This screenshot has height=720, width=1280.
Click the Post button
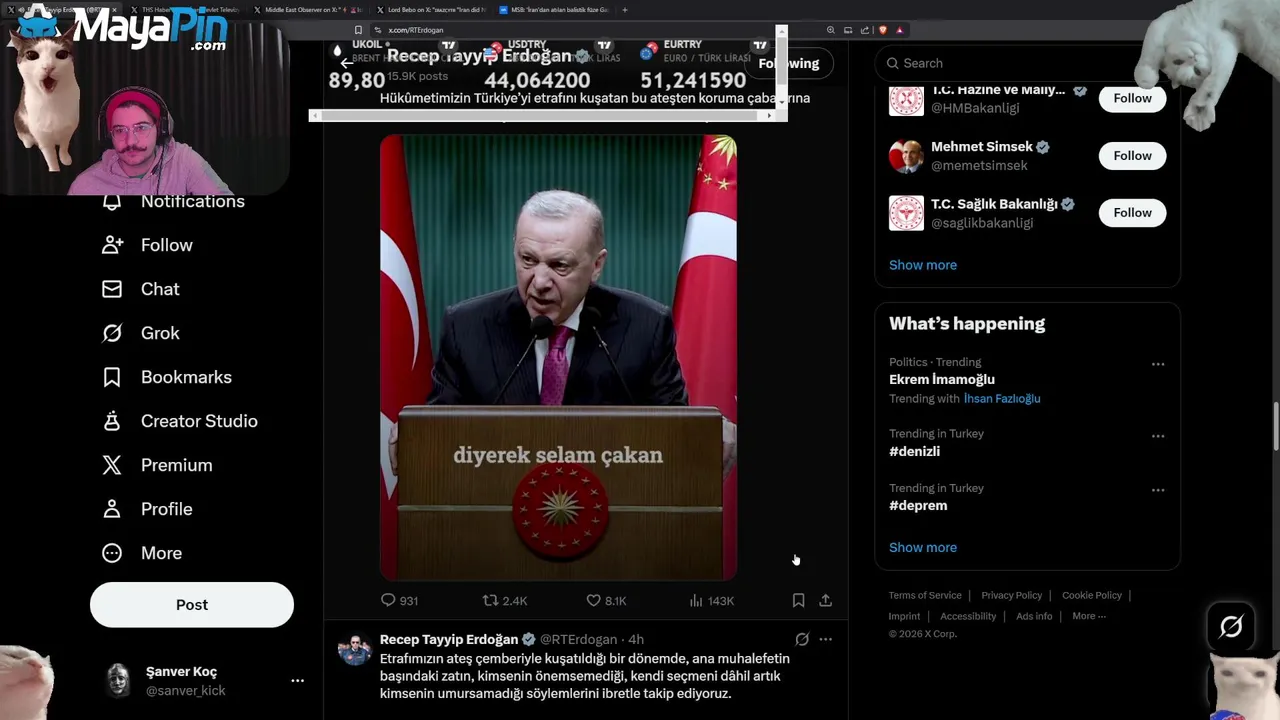click(192, 605)
